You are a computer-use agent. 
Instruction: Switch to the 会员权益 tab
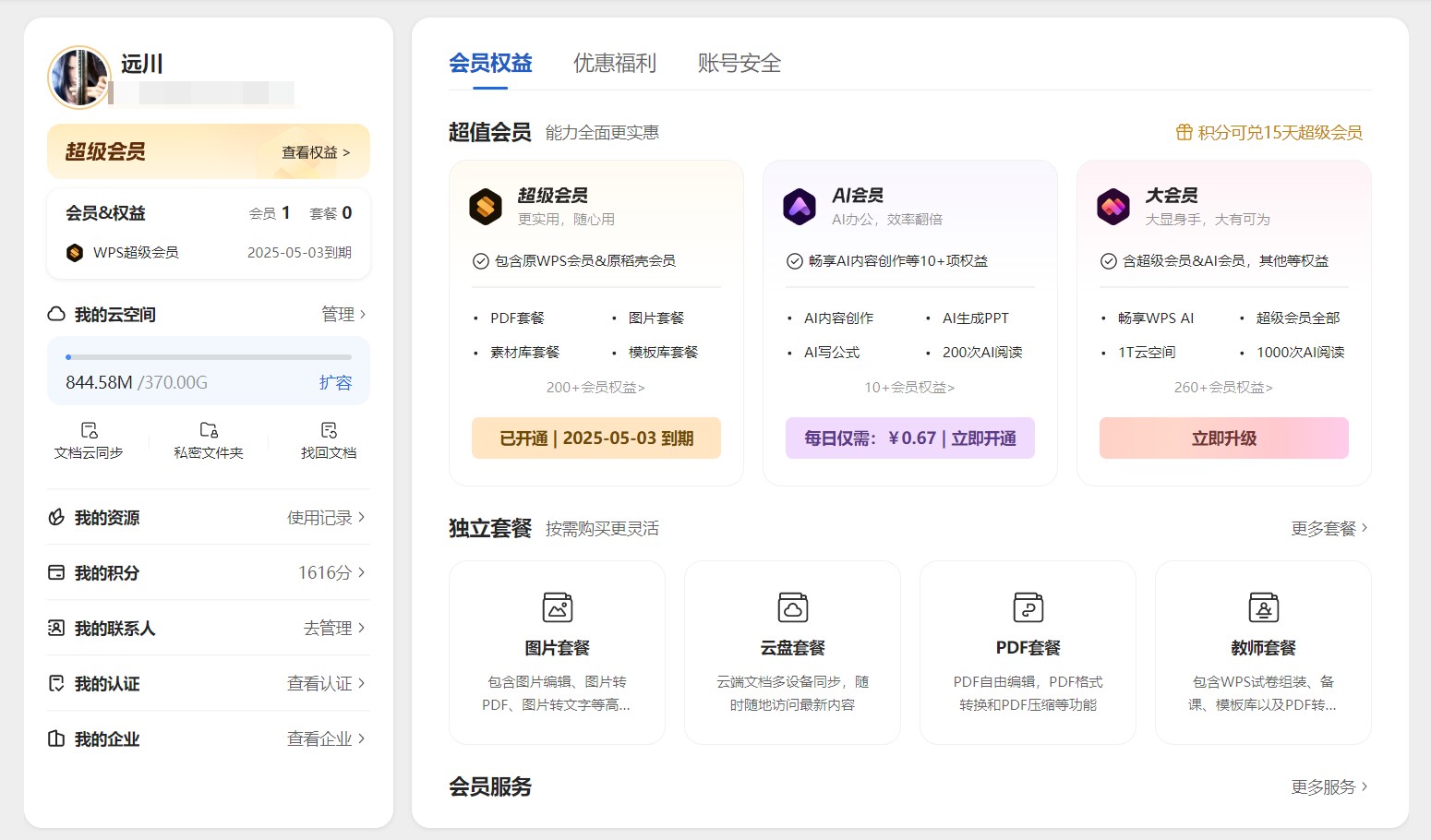click(490, 63)
